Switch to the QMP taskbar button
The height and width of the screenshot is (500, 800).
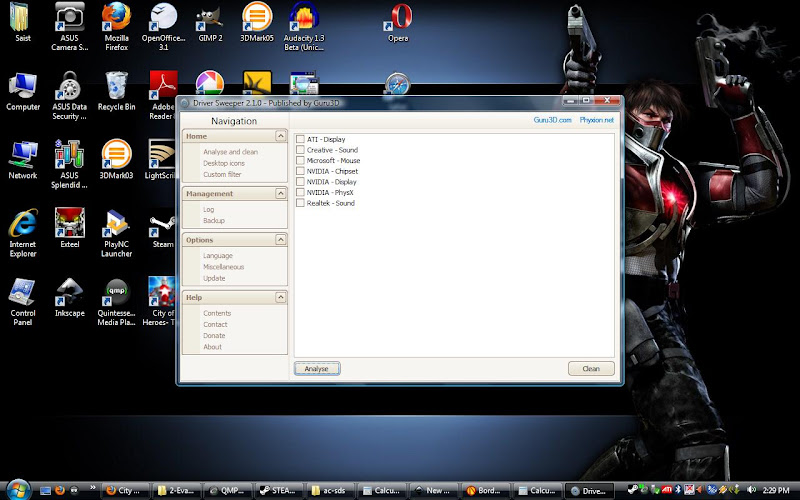[x=227, y=491]
